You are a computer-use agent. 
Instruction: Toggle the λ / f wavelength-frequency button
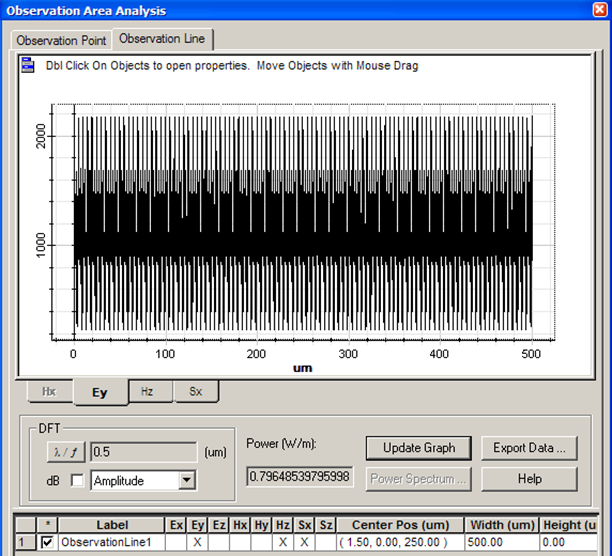click(66, 452)
